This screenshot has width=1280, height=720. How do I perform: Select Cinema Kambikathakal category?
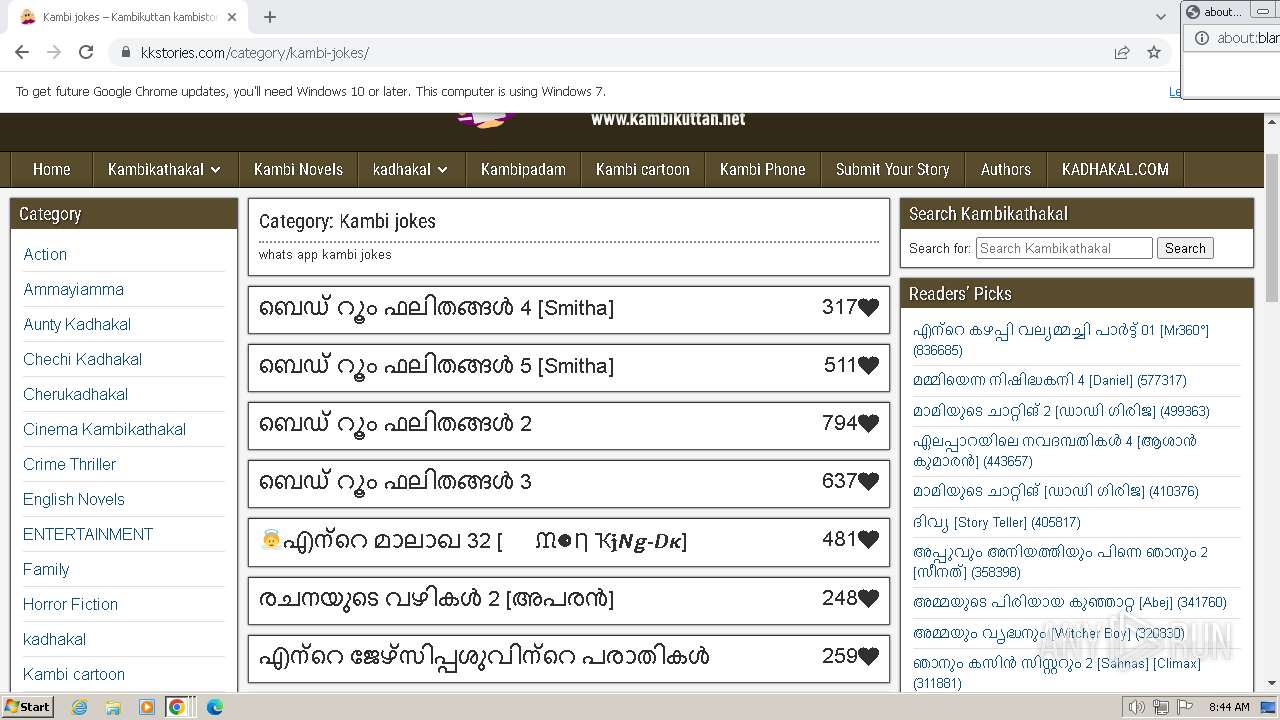[x=105, y=429]
